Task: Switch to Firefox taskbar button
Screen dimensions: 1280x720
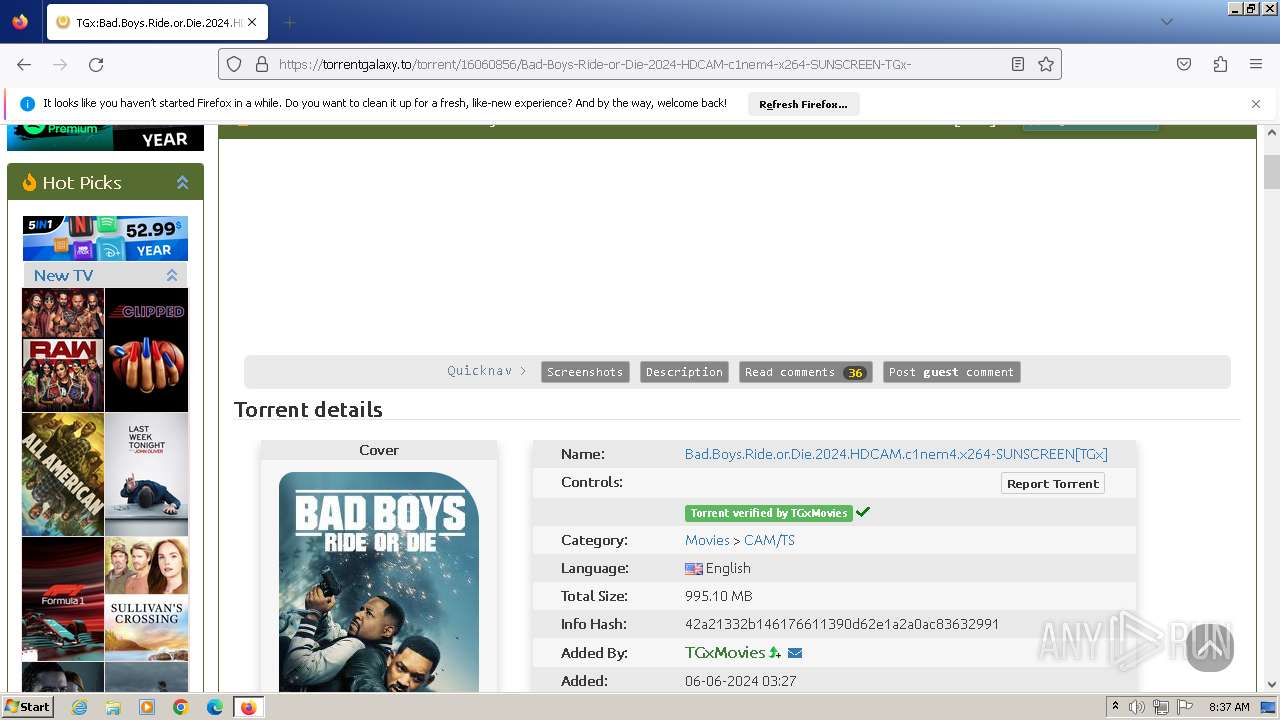Action: click(x=249, y=707)
